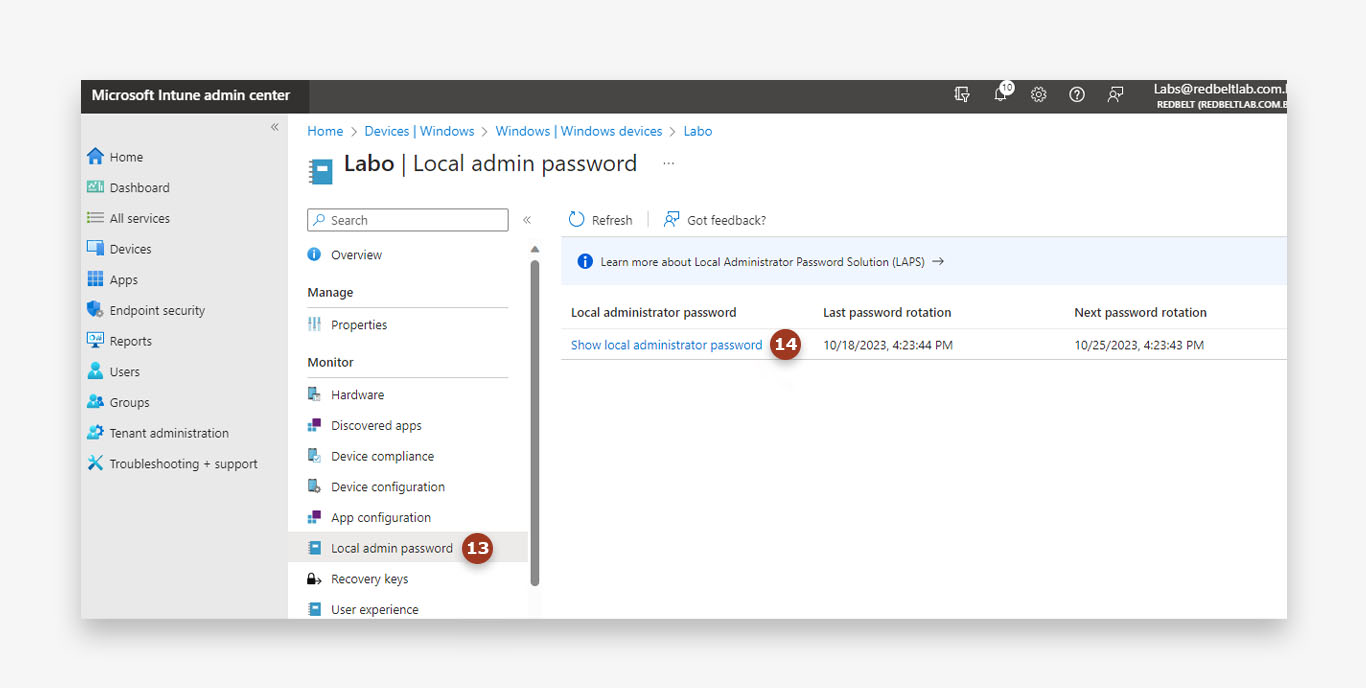Open the Cloud Shell icon in top bar
Viewport: 1366px width, 688px height.
pyautogui.click(x=962, y=95)
